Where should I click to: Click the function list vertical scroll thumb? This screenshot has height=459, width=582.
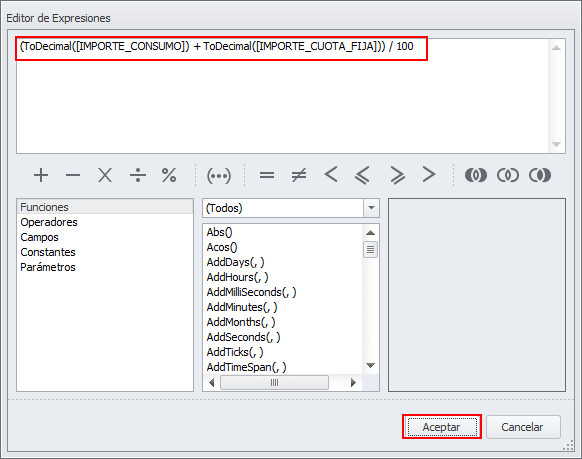pyautogui.click(x=370, y=249)
